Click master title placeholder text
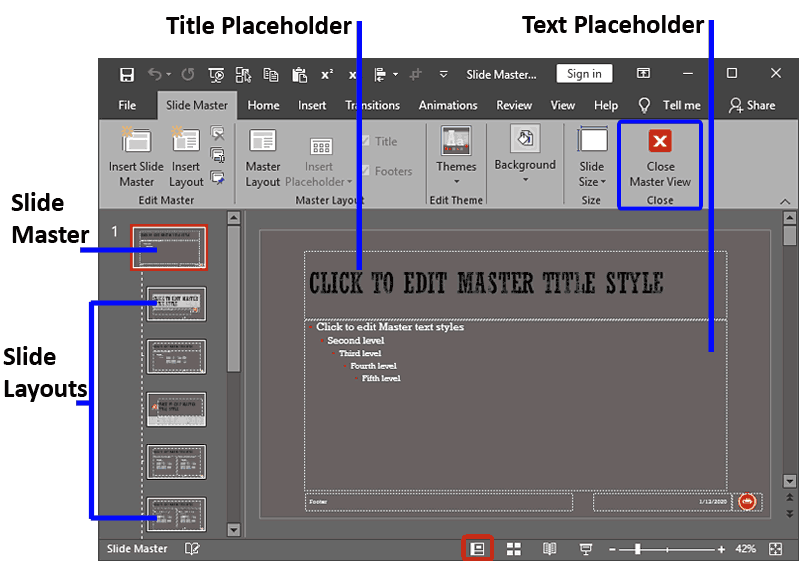 (486, 283)
